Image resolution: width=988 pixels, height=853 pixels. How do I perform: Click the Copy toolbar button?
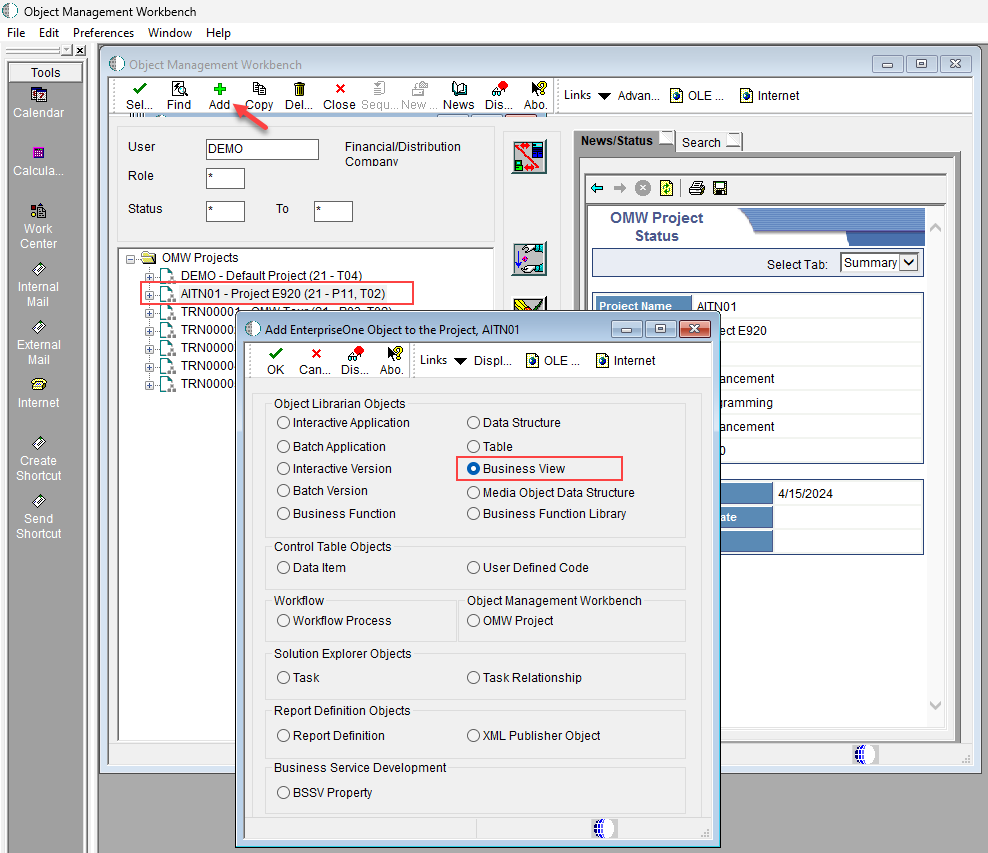[259, 96]
